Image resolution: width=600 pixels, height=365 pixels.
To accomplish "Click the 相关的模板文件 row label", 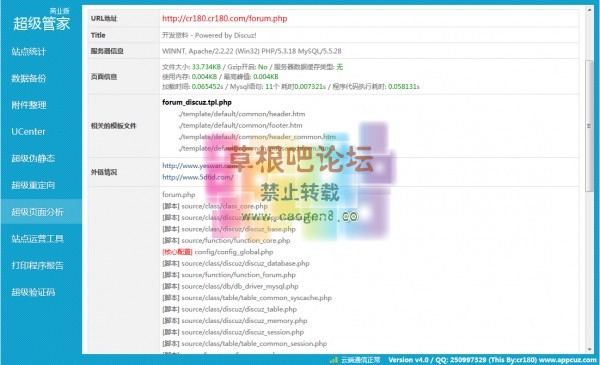I will click(114, 126).
